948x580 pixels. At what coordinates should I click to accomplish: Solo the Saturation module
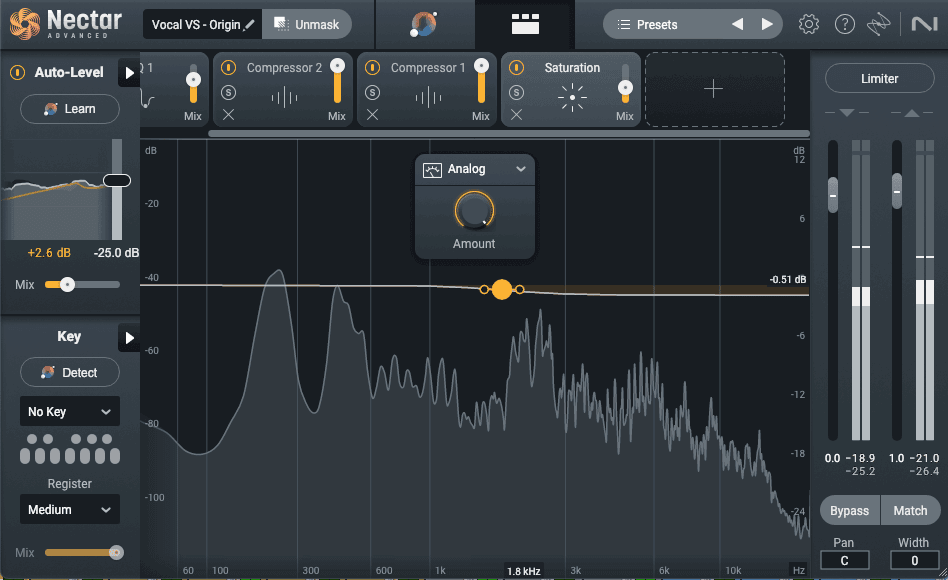[516, 93]
